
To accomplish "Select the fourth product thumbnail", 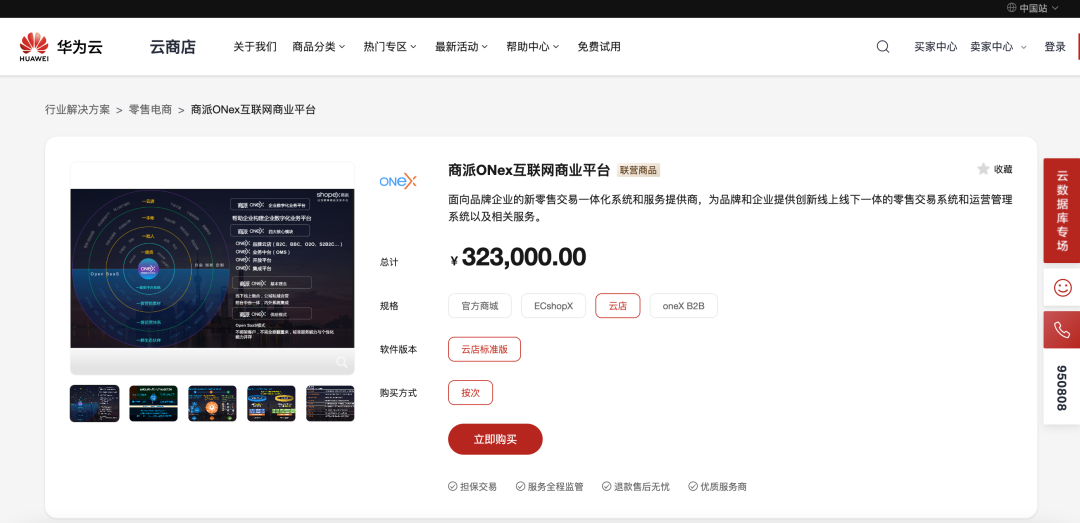I will 271,403.
